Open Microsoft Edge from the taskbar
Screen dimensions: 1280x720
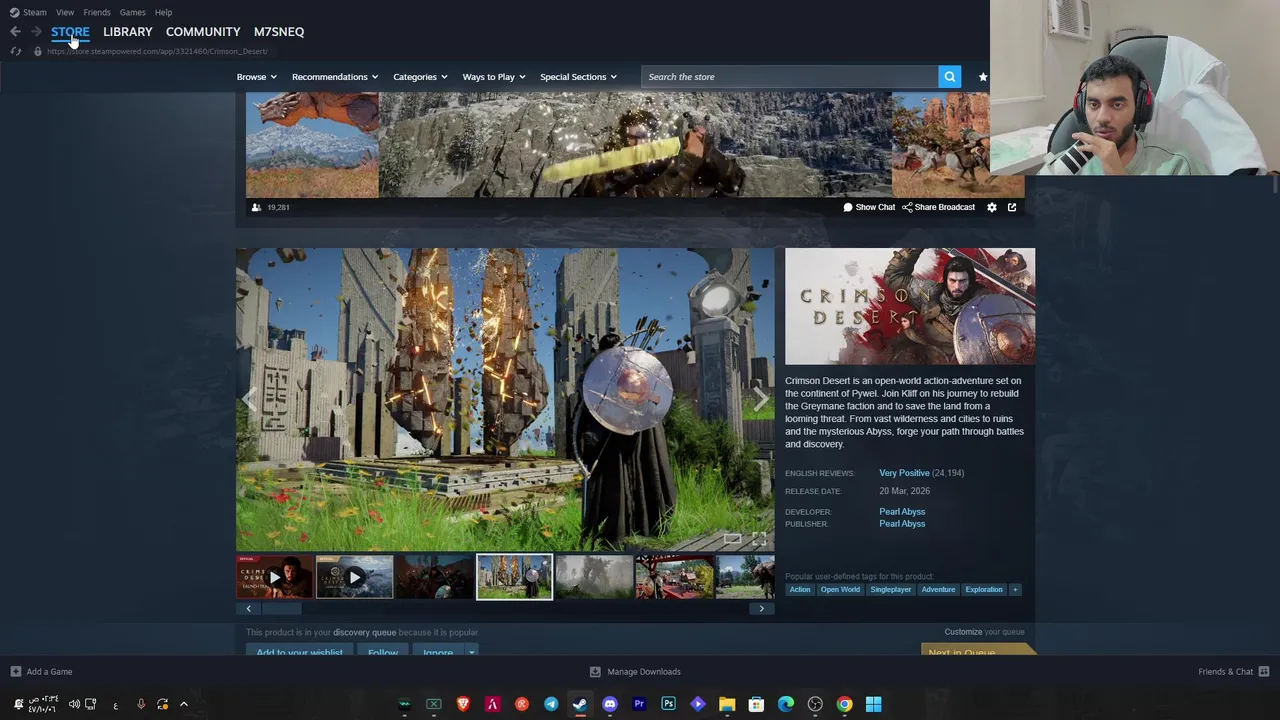[x=786, y=704]
